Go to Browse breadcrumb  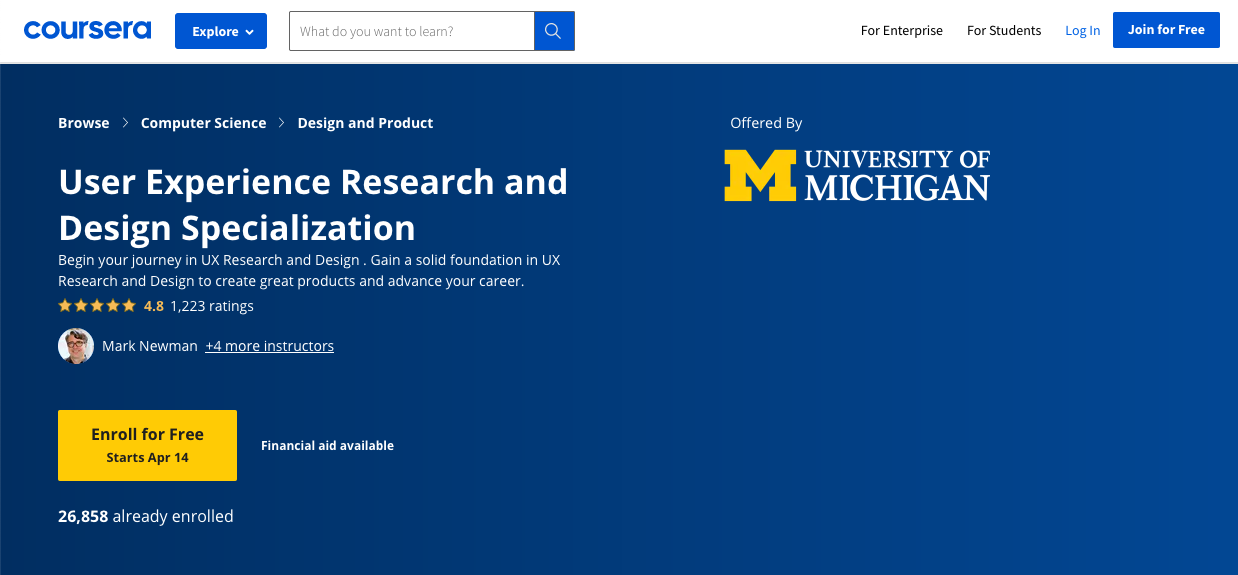pos(84,123)
